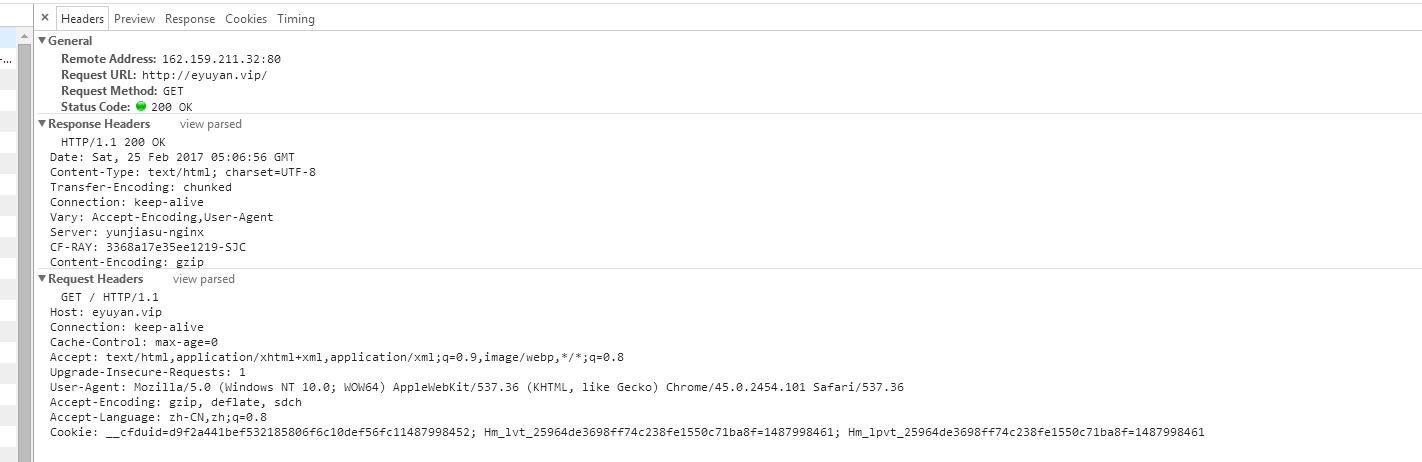The image size is (1422, 462).
Task: Click view parsed for Response Headers
Action: point(210,124)
